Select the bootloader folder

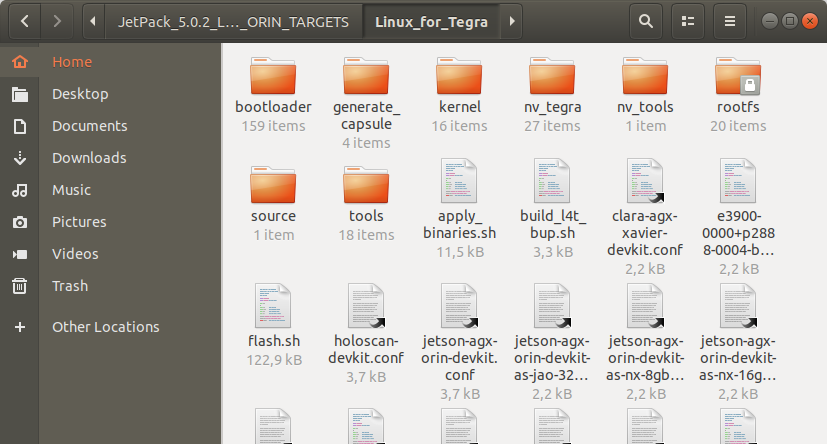273,76
